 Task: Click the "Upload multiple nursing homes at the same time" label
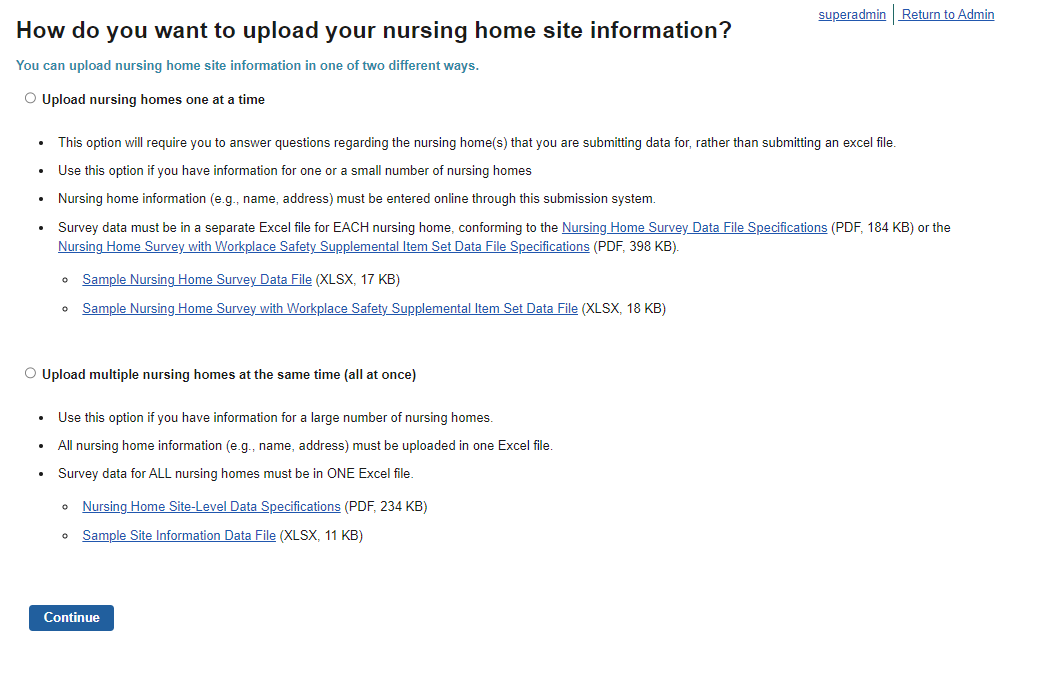coord(229,375)
